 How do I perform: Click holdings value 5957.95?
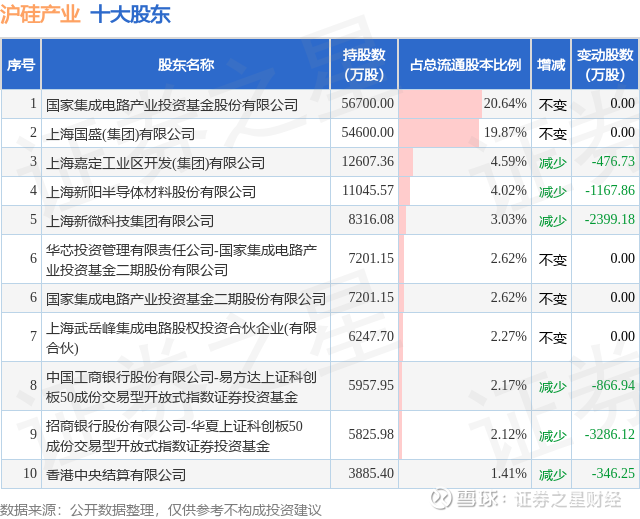[x=371, y=385]
